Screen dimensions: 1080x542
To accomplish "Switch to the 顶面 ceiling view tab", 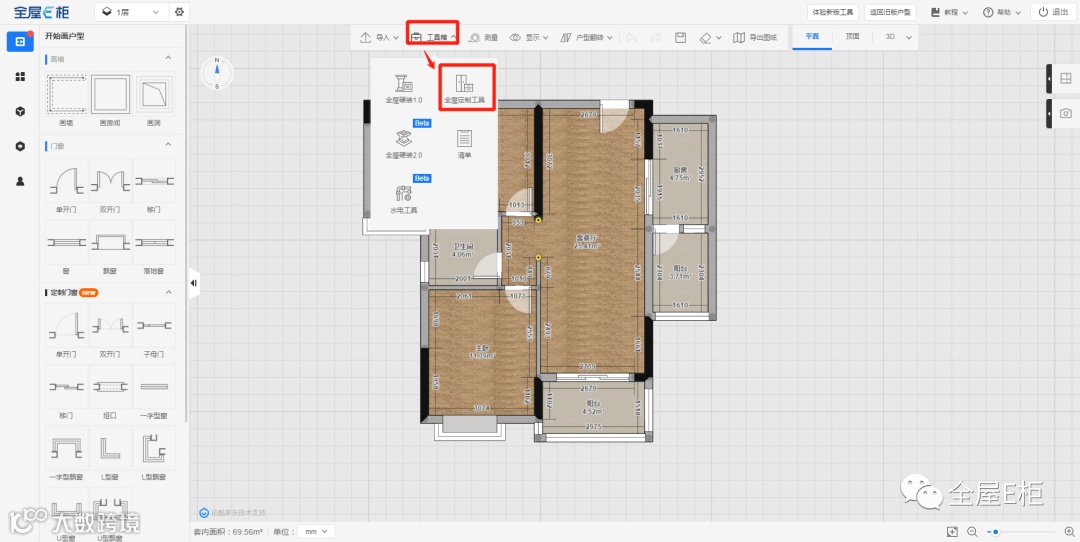I will 852,37.
